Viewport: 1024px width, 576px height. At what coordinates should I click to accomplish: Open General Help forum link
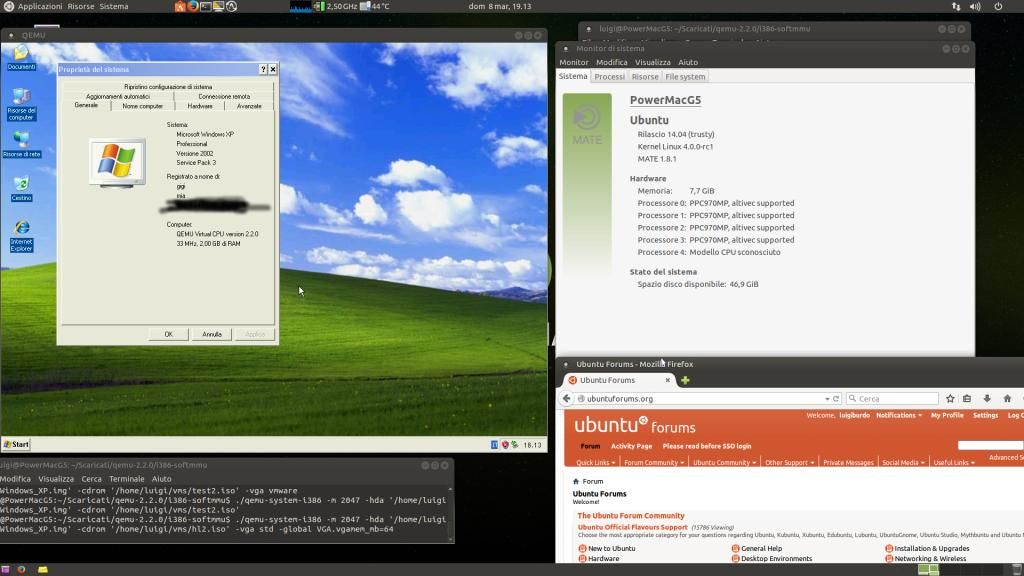coord(761,549)
